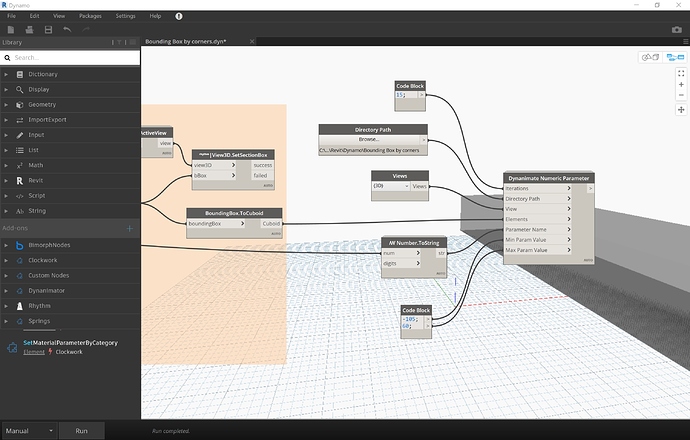This screenshot has height=440, width=690.
Task: Click the Display magnifier category icon
Action: pyautogui.click(x=19, y=89)
